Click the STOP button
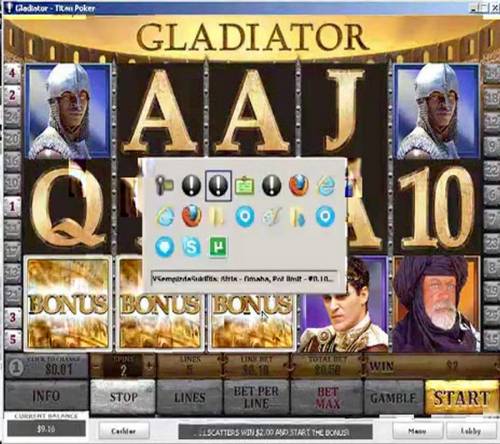 click(x=123, y=397)
